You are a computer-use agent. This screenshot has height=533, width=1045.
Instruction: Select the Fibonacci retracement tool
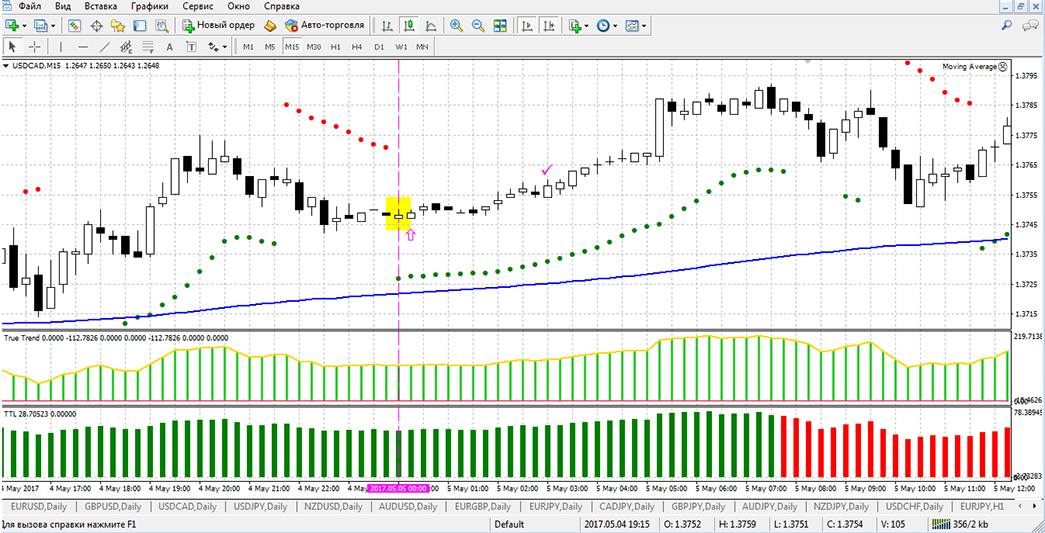147,47
